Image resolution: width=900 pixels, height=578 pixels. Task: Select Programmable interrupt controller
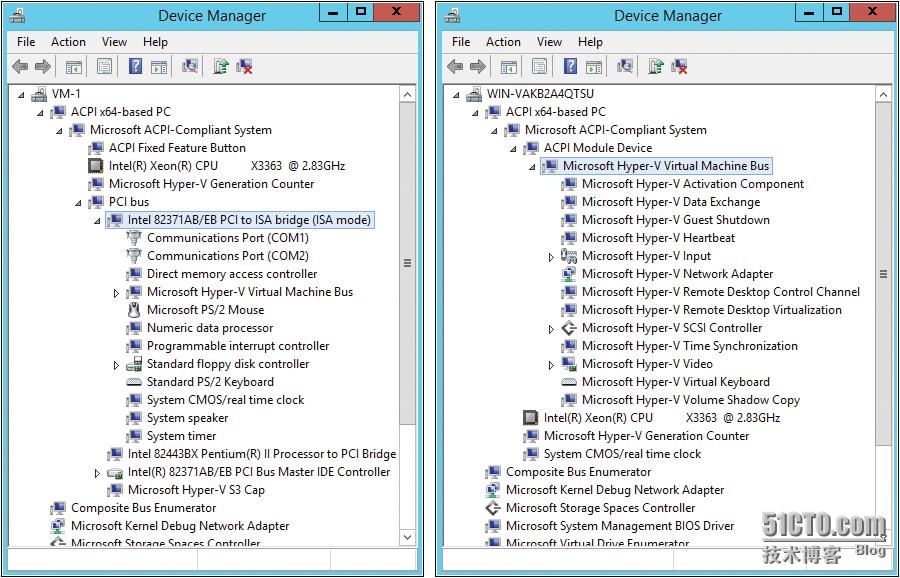click(238, 346)
